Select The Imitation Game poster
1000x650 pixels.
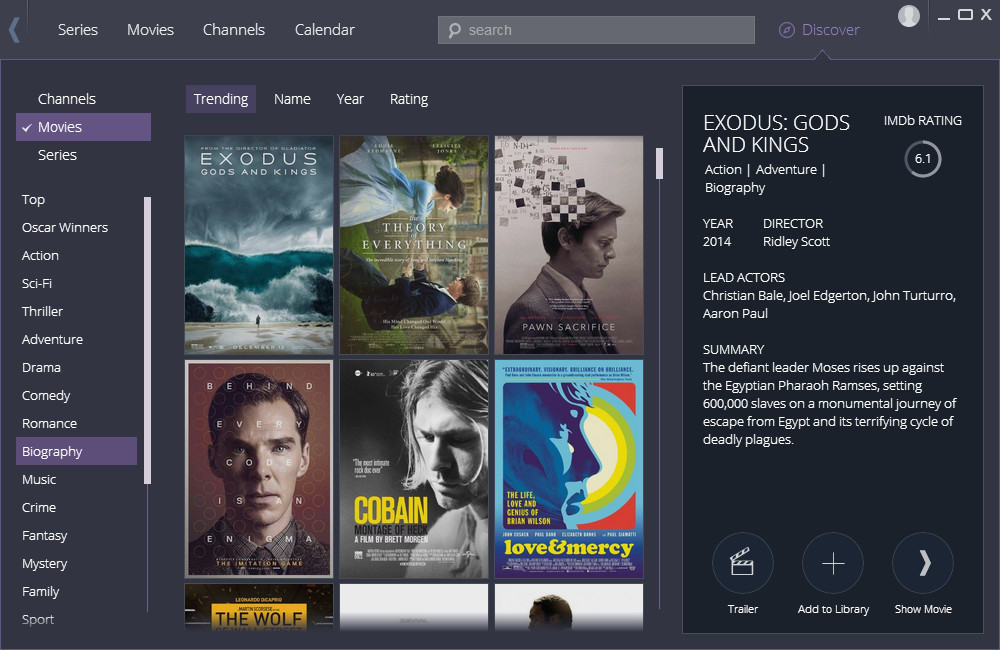pyautogui.click(x=259, y=469)
